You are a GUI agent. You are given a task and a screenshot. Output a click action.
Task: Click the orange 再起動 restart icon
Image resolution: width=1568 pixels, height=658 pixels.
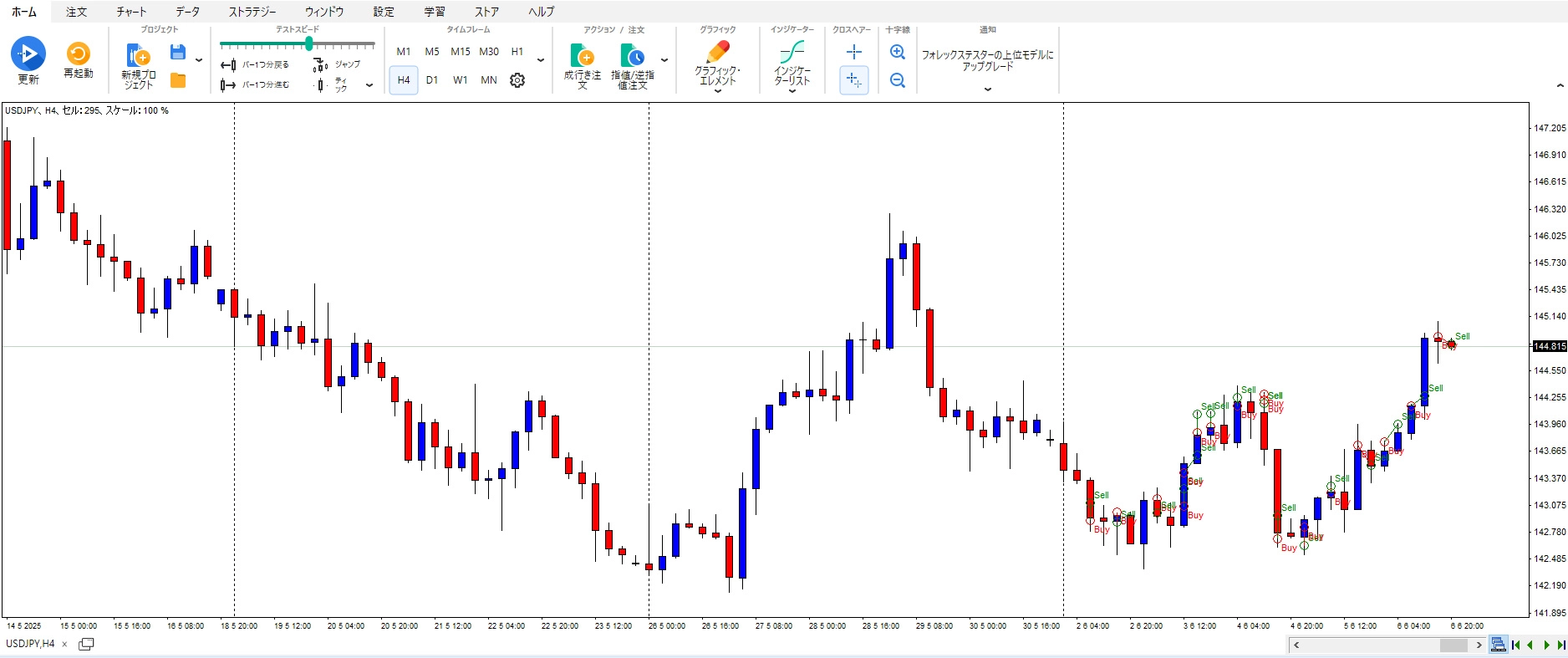78,54
